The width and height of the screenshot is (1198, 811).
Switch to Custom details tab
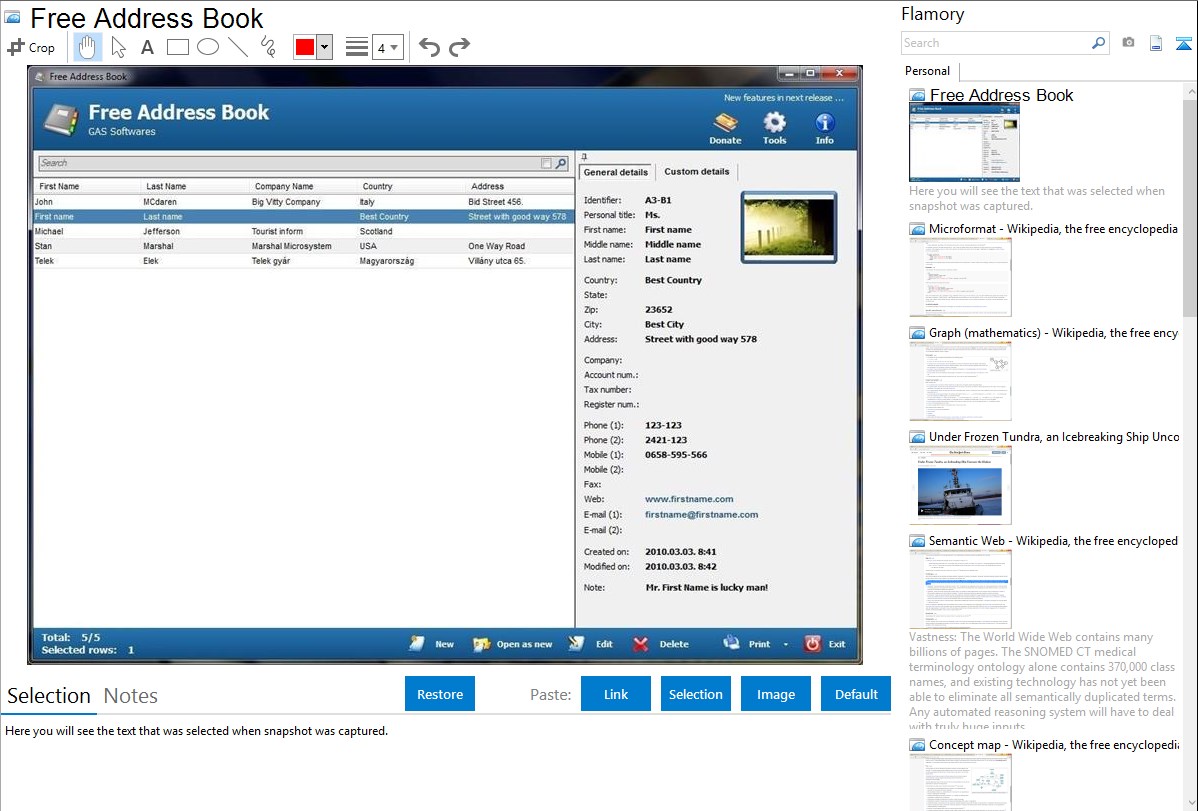click(x=697, y=171)
